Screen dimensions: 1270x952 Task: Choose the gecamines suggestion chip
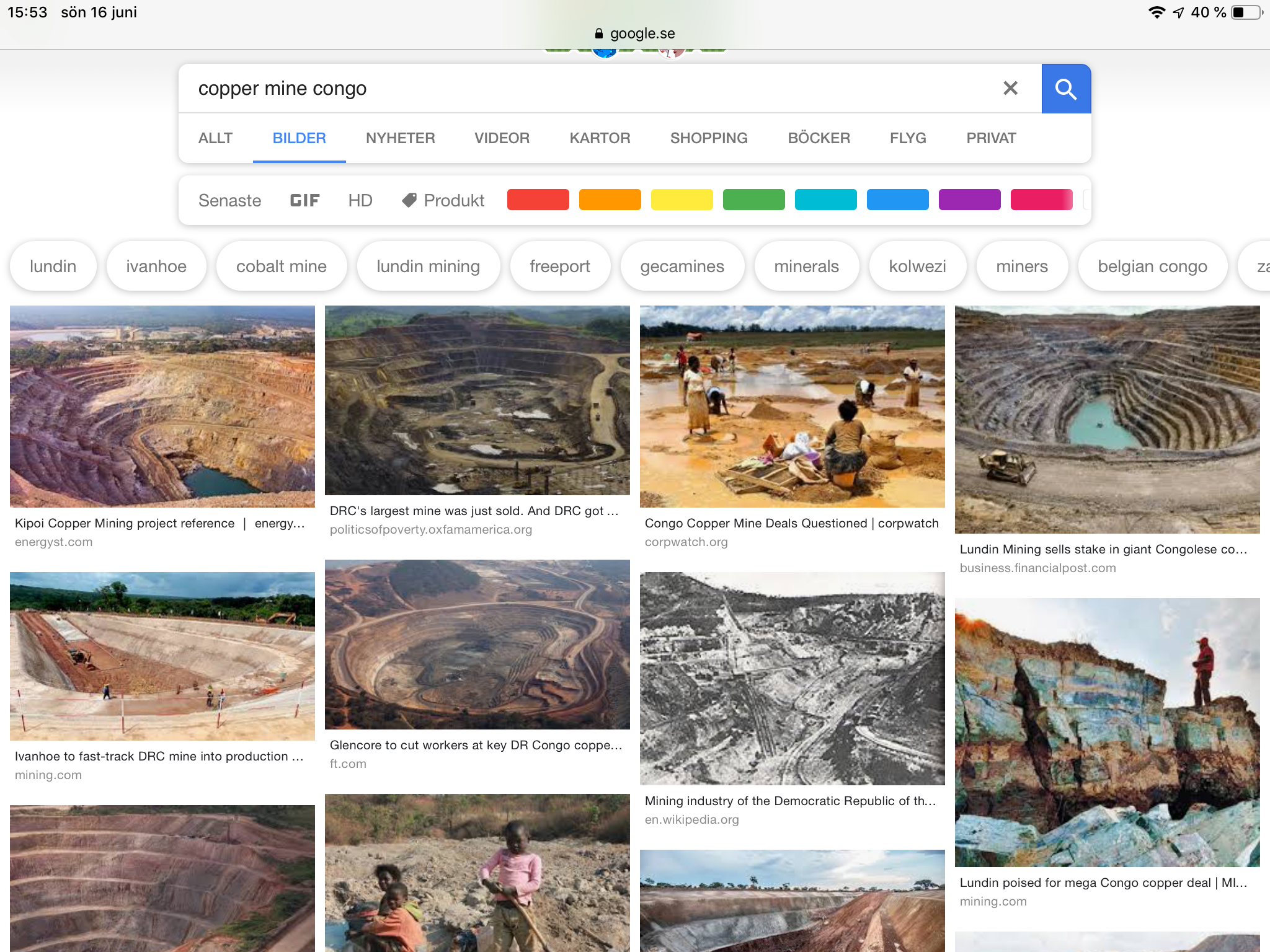coord(682,267)
